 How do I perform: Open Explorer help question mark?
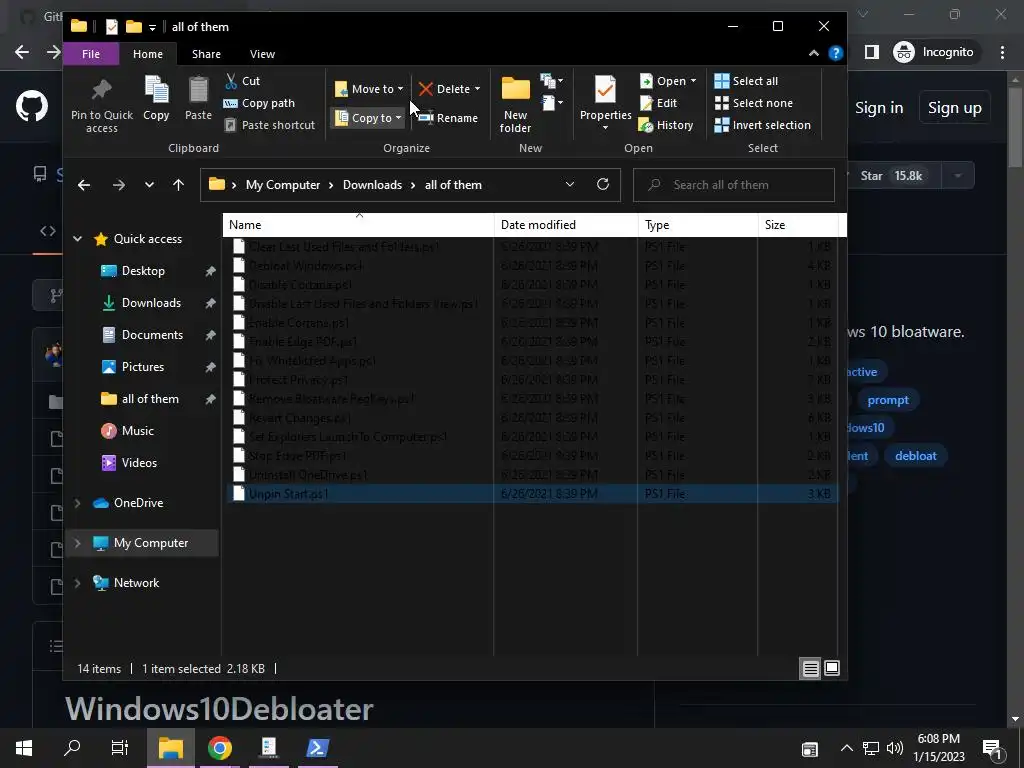[x=835, y=54]
